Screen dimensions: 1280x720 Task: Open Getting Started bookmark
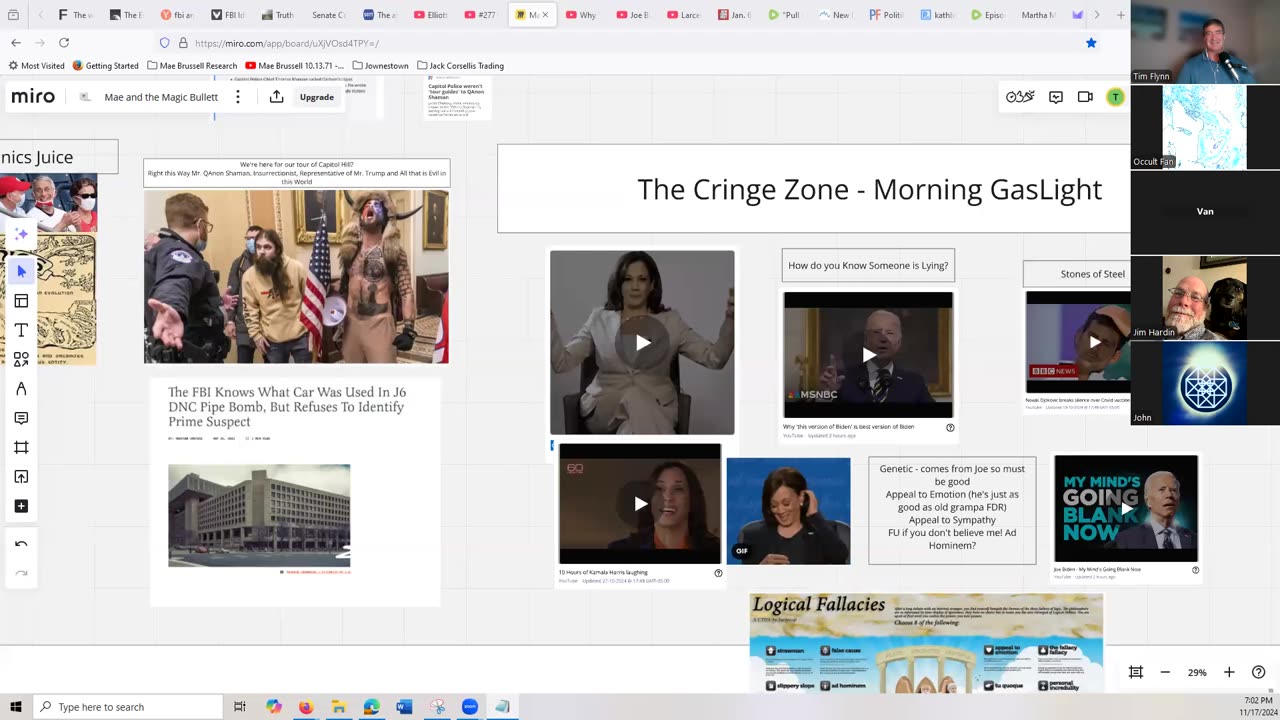[105, 66]
